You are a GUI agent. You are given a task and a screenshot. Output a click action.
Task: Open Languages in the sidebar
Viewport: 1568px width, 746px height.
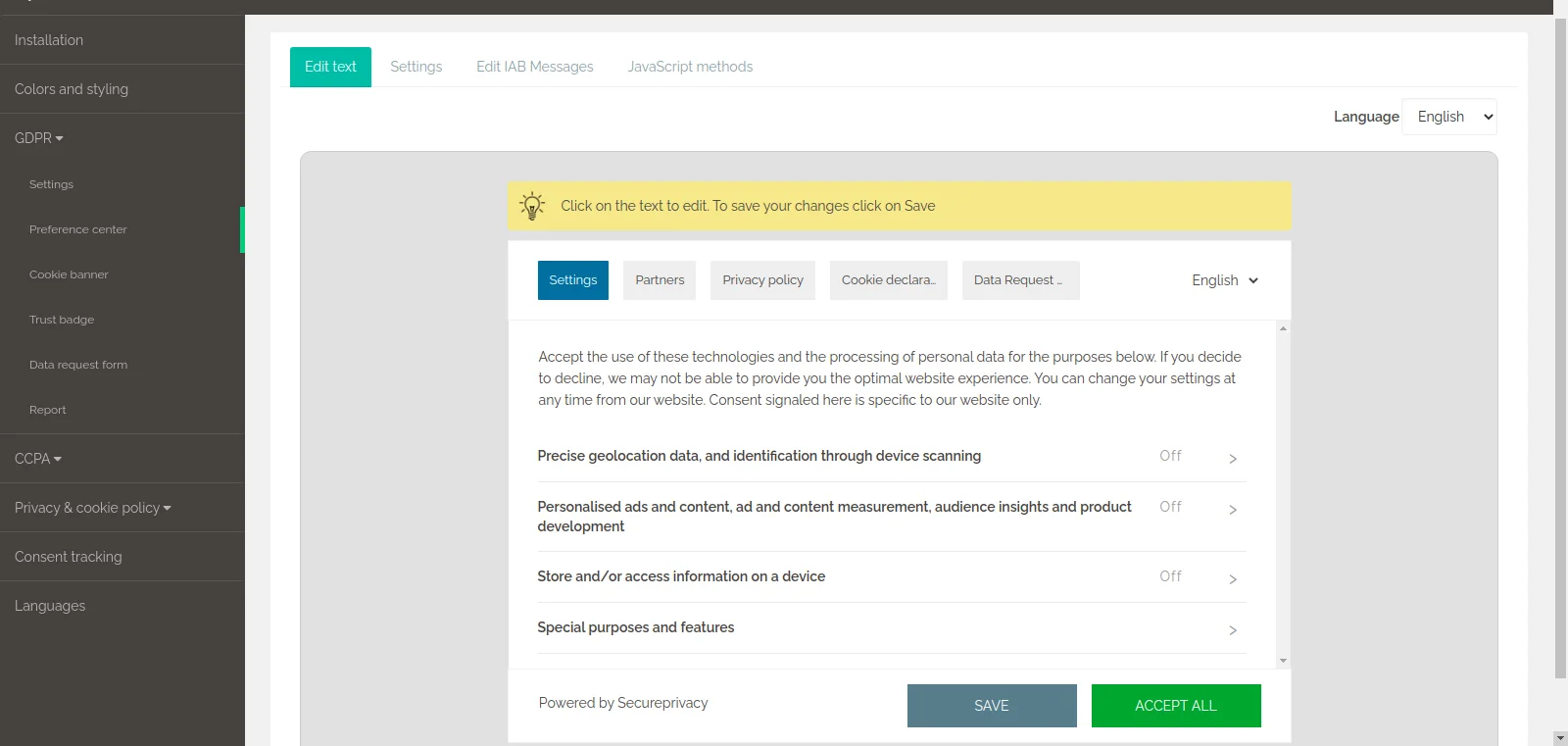[x=50, y=606]
